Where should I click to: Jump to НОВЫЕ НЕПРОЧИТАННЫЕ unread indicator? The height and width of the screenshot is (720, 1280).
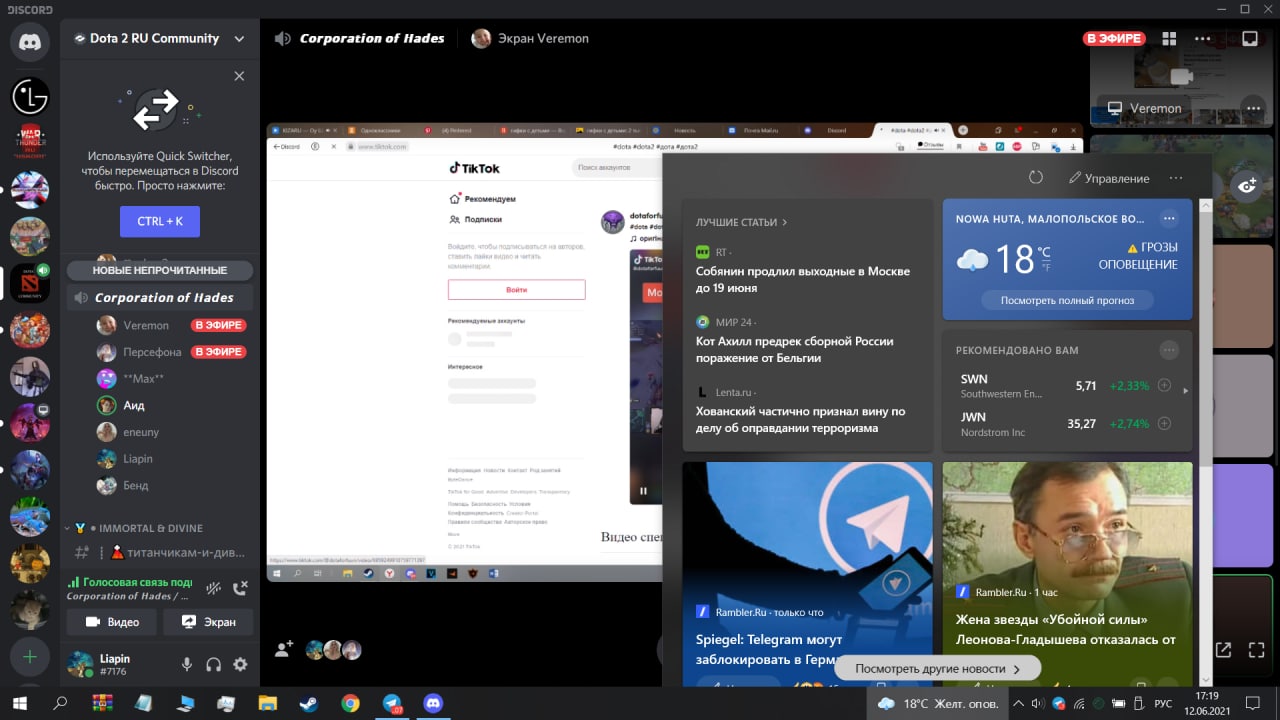(160, 270)
